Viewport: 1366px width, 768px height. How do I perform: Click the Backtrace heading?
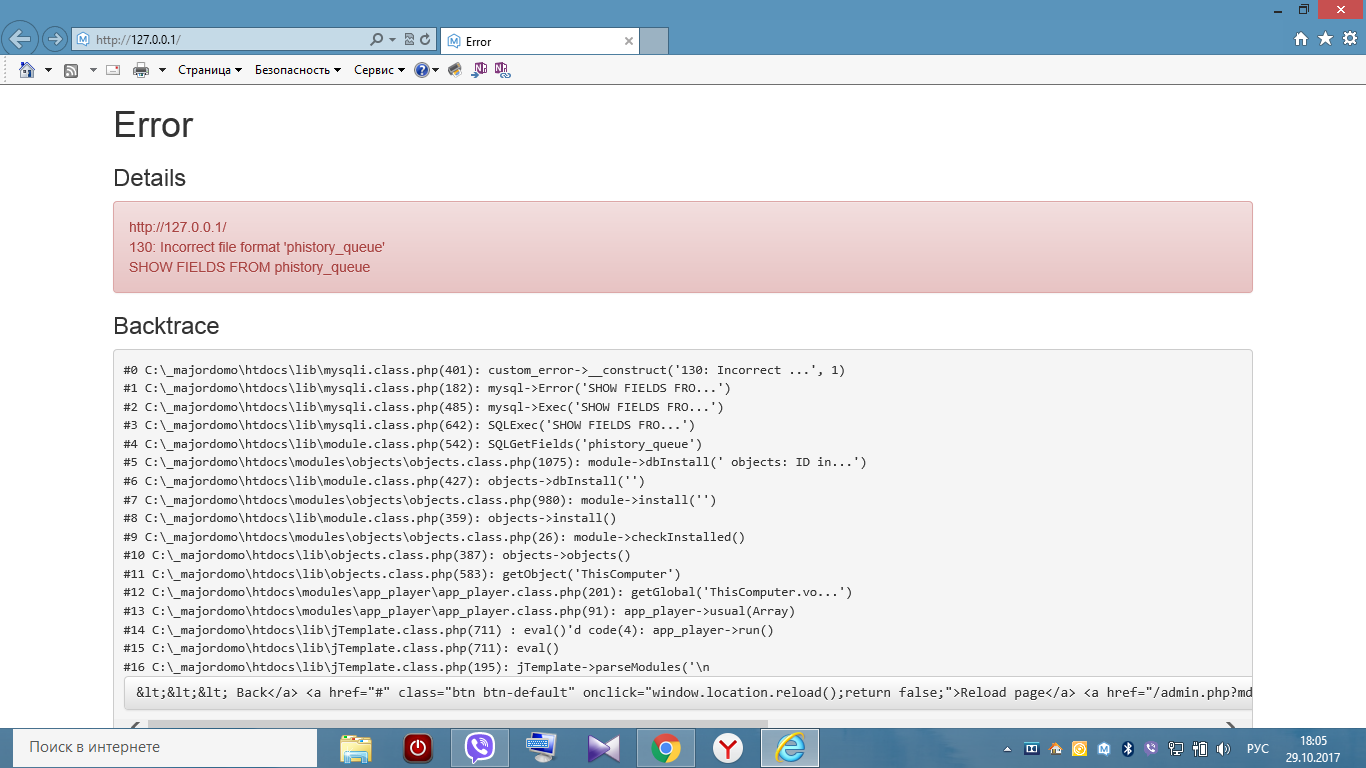166,326
